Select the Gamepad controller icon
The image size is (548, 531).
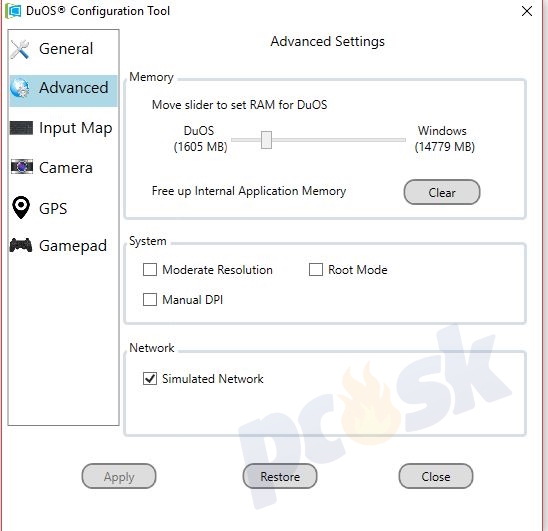click(x=21, y=245)
